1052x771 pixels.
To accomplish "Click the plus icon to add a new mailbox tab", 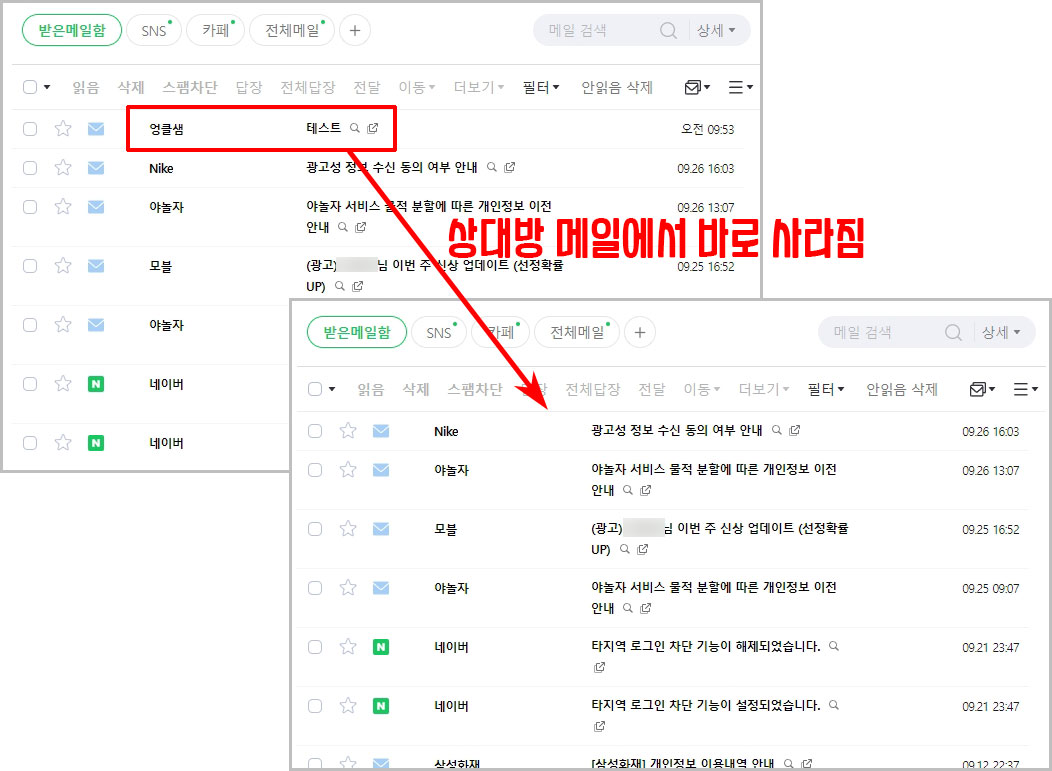I will 355,30.
